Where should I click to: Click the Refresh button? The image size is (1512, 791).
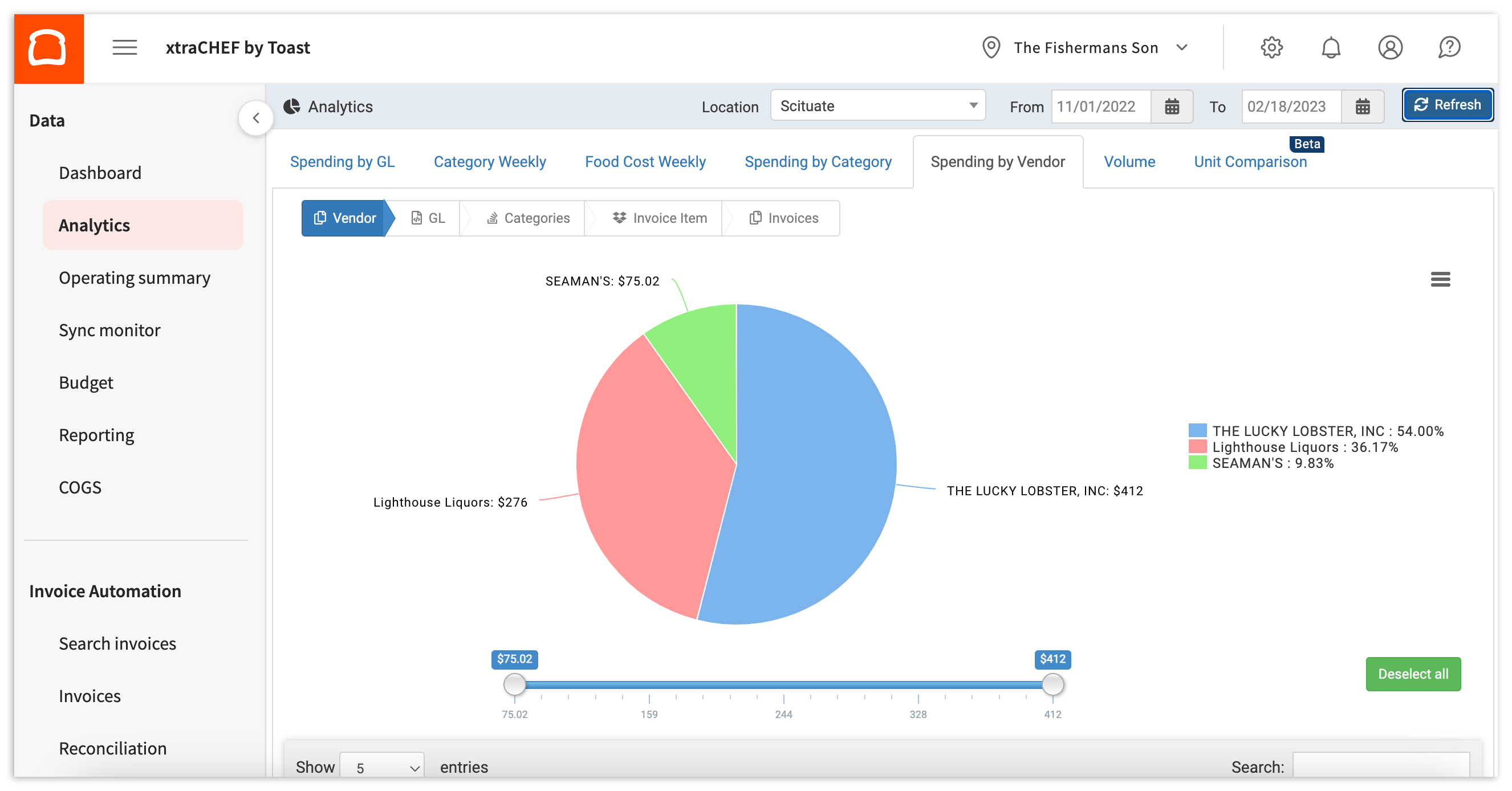(1448, 105)
